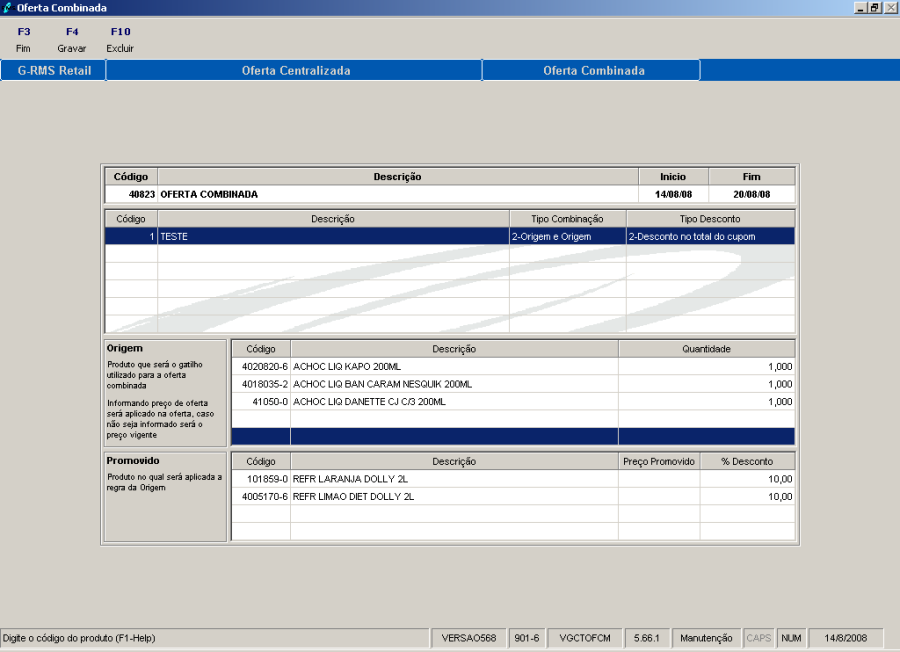
Task: Select product code 4020820-6
Action: (261, 367)
